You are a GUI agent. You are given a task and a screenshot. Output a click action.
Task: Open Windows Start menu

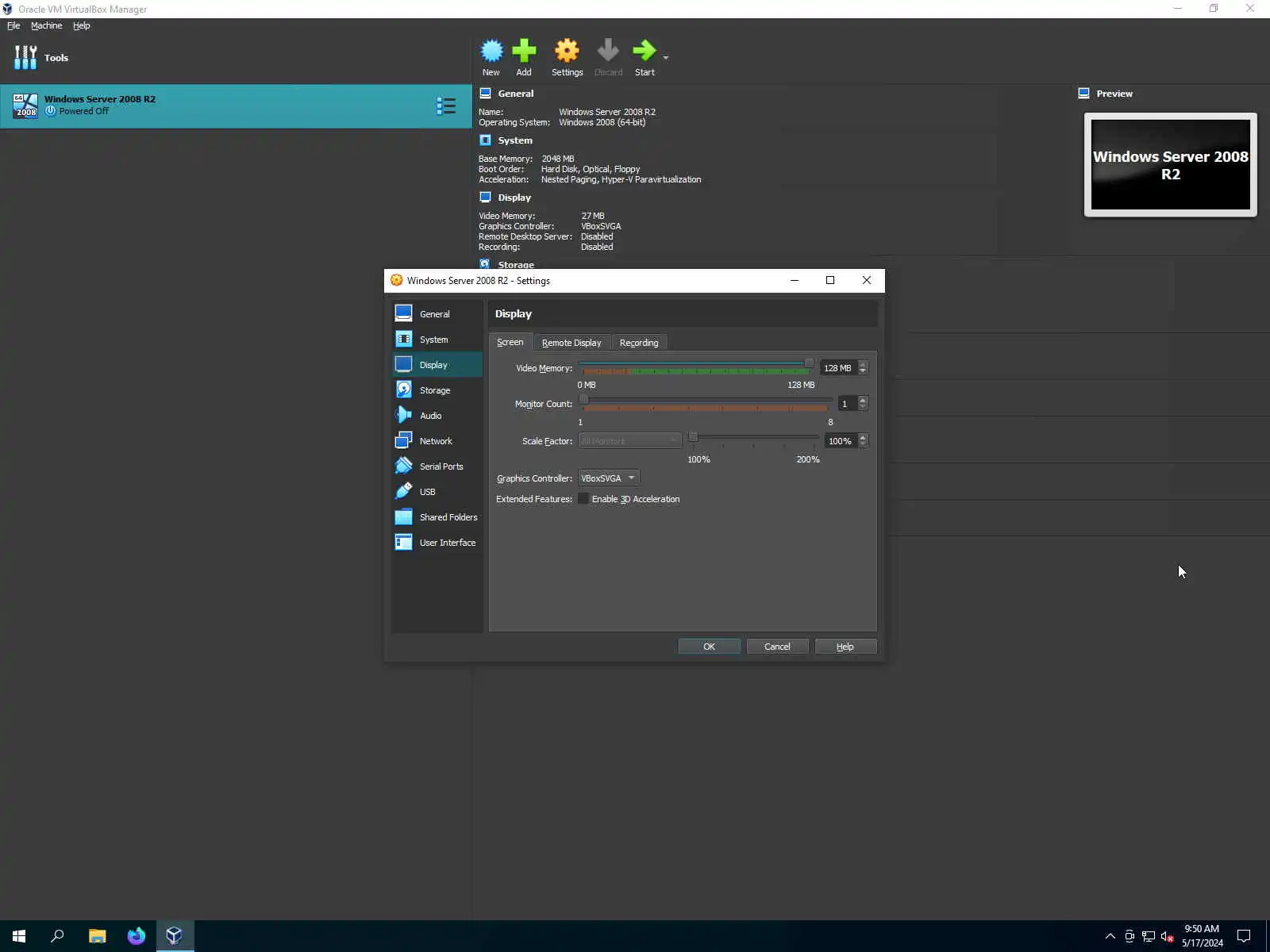pyautogui.click(x=19, y=936)
